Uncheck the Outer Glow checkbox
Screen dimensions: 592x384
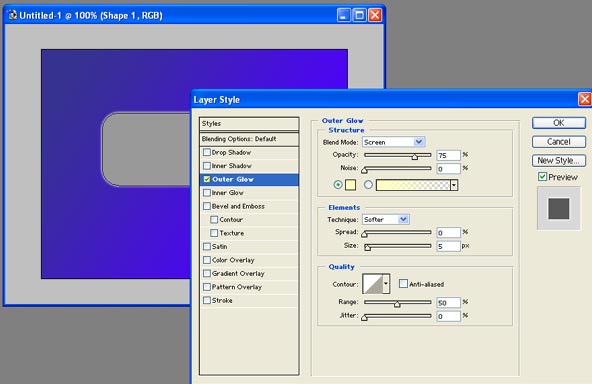pos(207,179)
